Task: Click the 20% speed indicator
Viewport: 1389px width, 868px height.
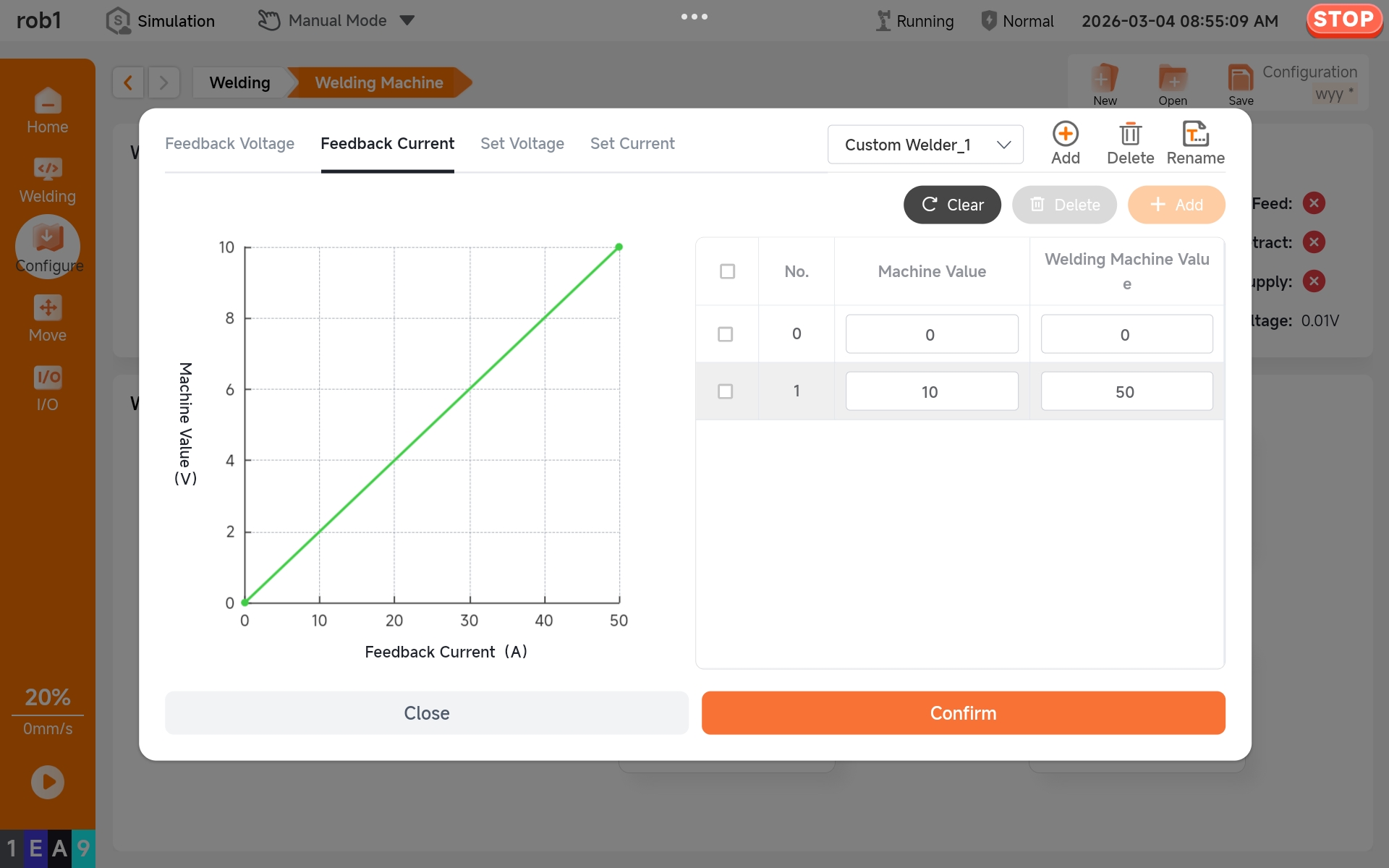Action: click(x=48, y=697)
